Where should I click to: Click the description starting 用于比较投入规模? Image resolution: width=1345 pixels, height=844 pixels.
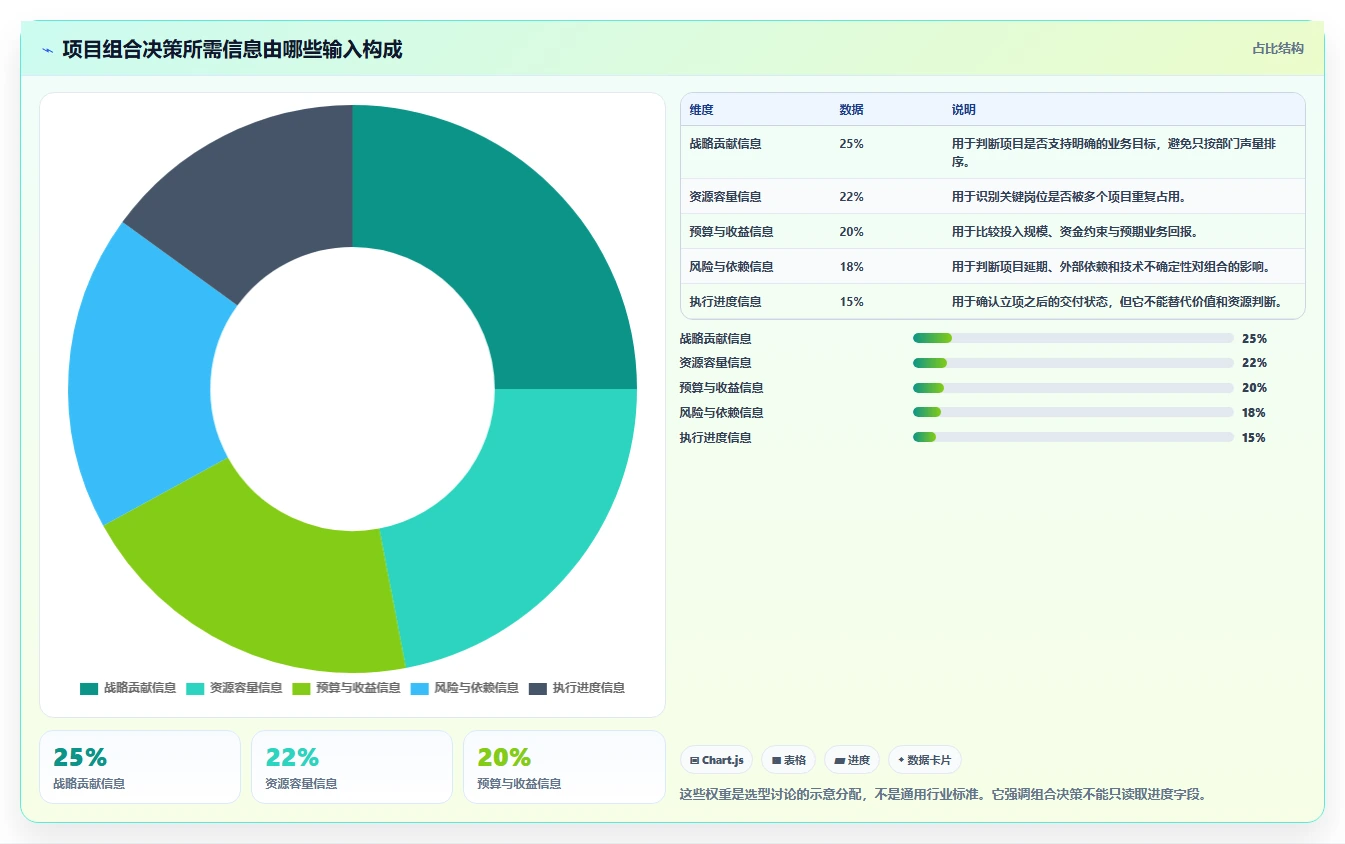pos(1075,232)
